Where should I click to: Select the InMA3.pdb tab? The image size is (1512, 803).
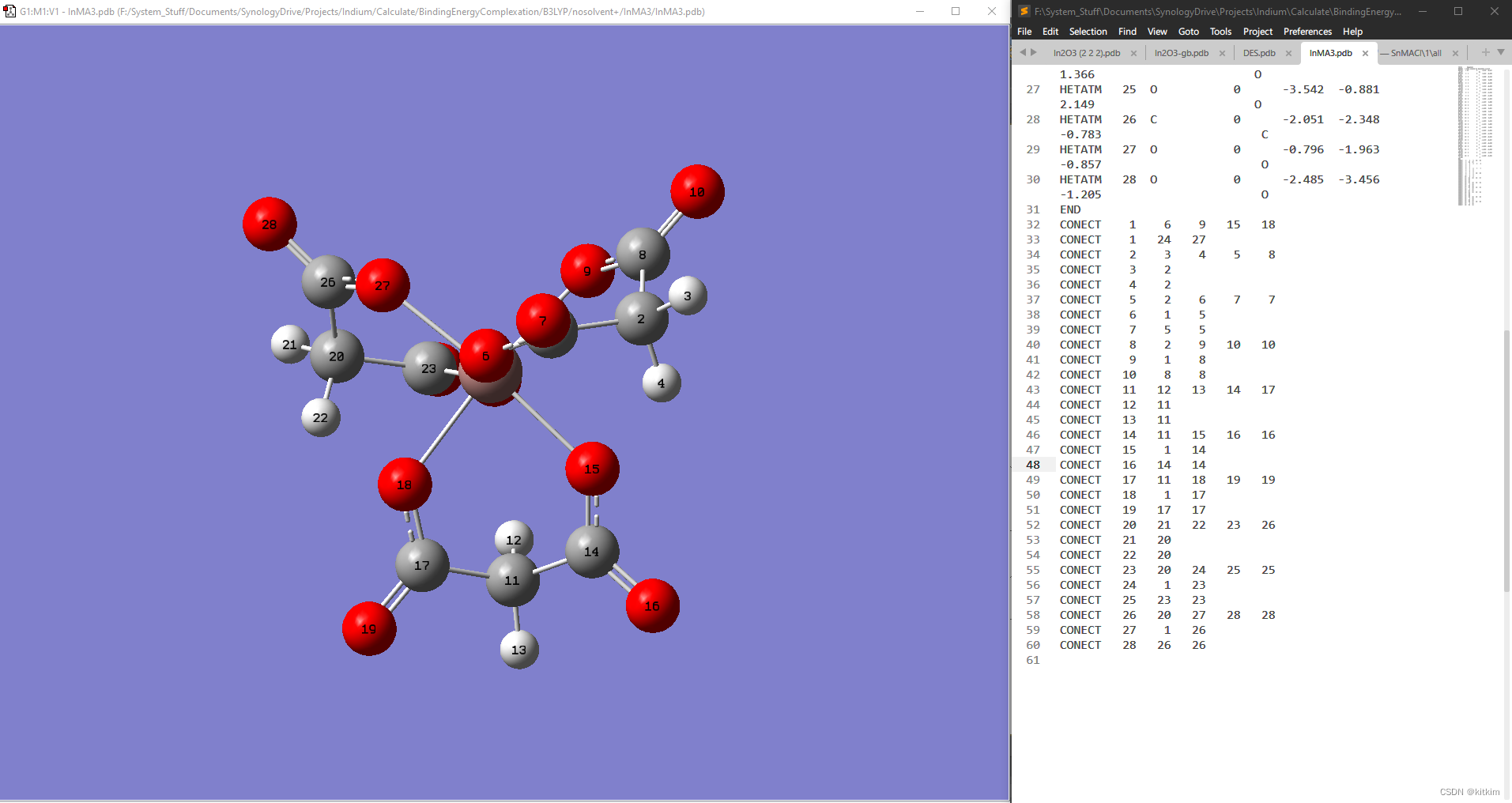pyautogui.click(x=1330, y=53)
